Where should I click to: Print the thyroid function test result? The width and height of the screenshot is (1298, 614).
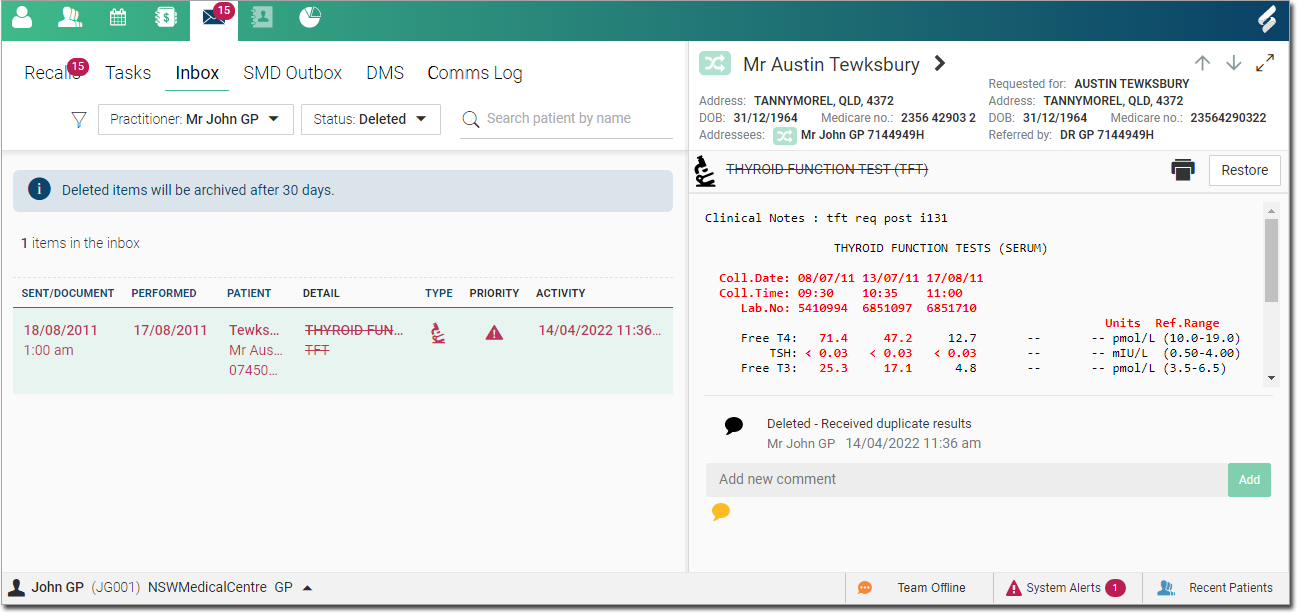[x=1183, y=170]
